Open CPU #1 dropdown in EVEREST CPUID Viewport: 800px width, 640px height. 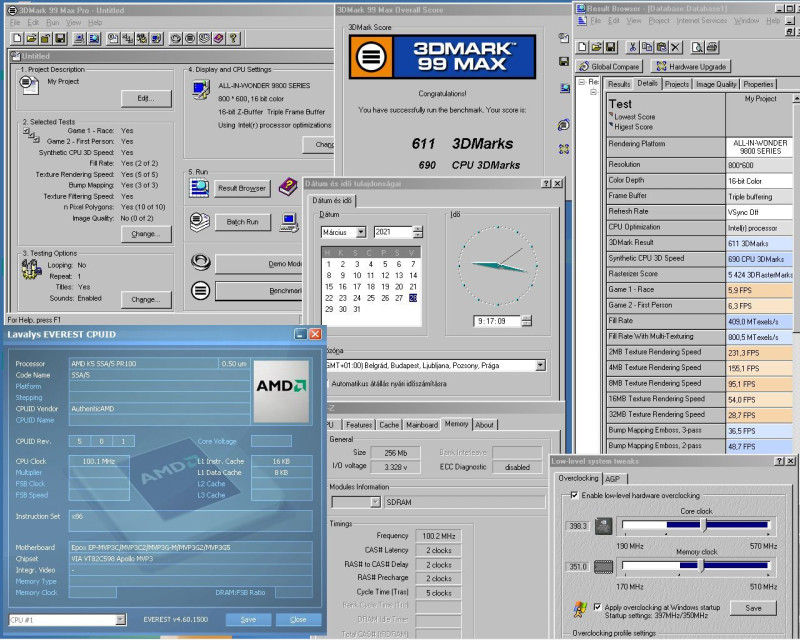120,620
